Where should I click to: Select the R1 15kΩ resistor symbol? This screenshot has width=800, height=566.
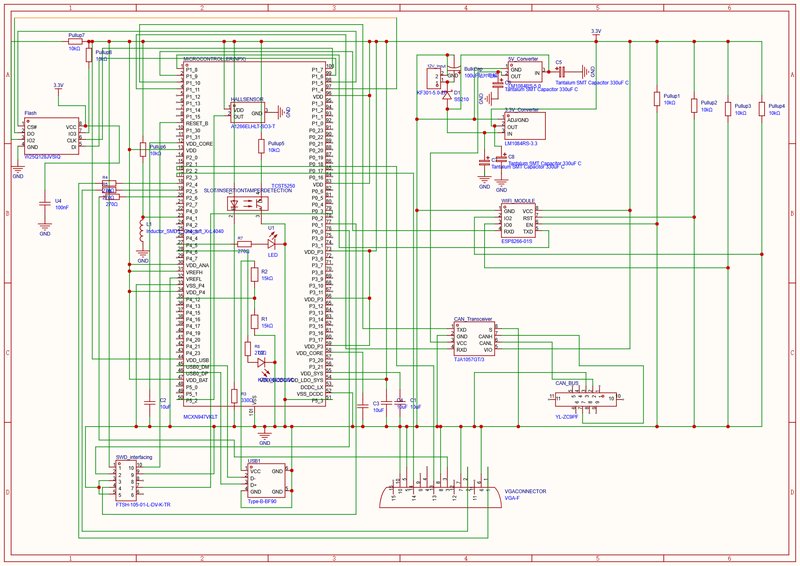pos(254,322)
